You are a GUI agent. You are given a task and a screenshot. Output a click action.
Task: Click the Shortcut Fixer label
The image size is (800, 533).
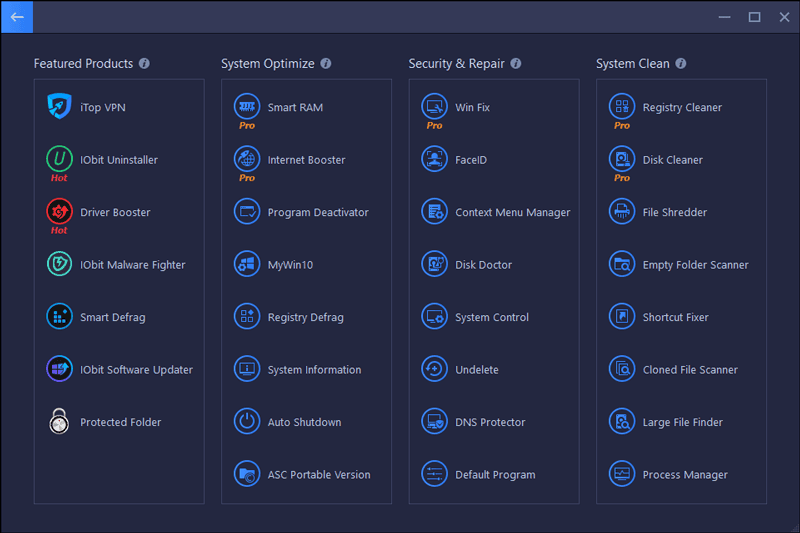tap(676, 317)
